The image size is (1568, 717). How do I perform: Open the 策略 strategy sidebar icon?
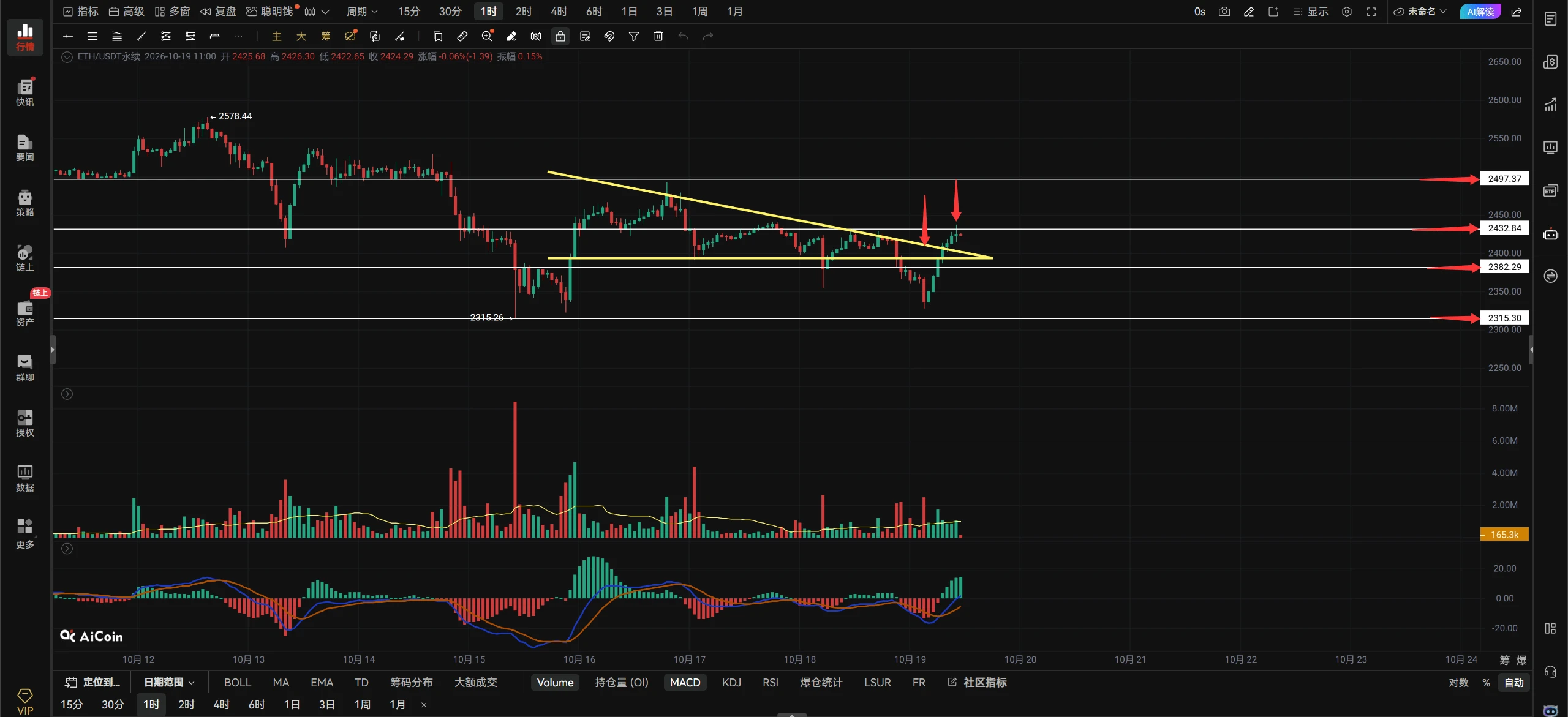(25, 203)
